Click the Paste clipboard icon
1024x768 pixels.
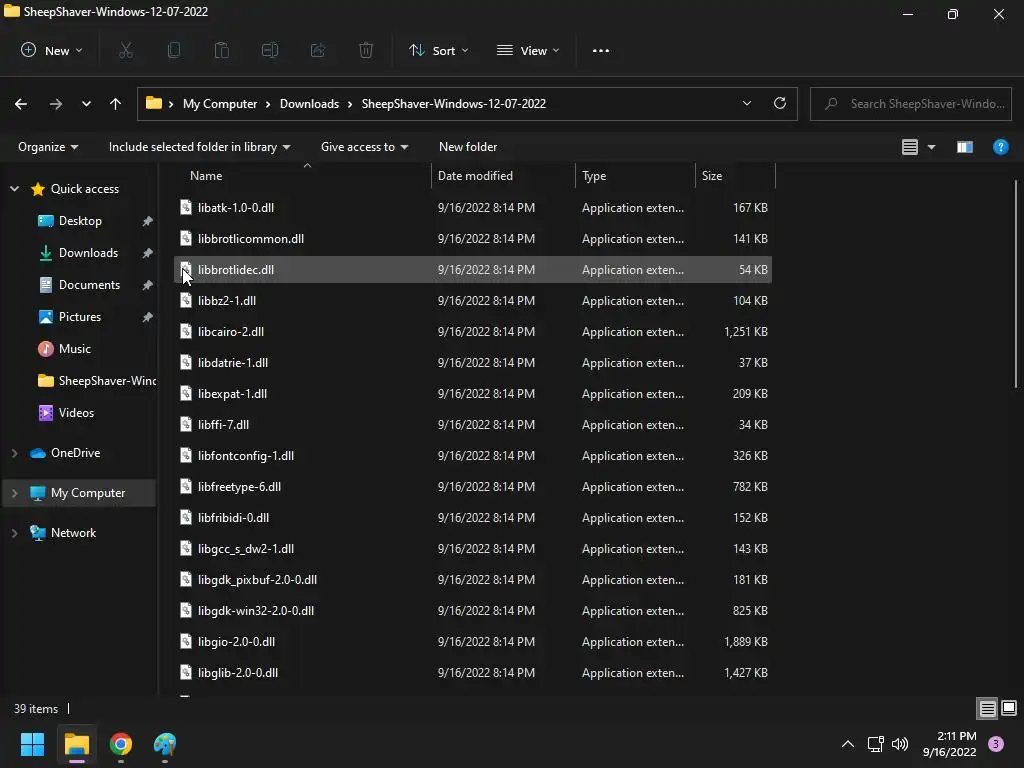[x=222, y=50]
